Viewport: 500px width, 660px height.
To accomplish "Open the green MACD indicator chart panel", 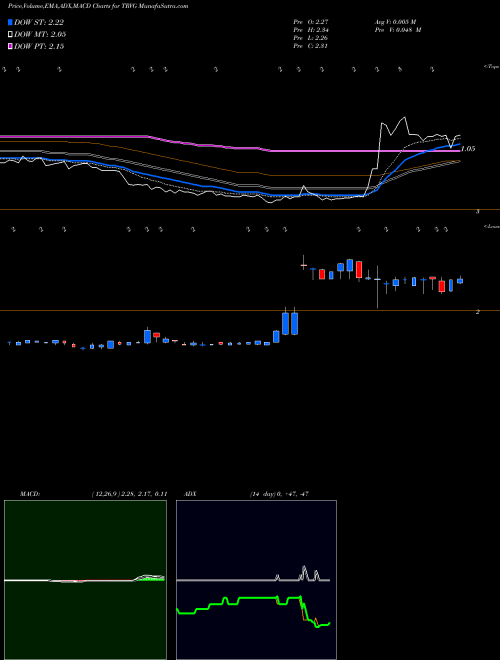I will [x=85, y=580].
